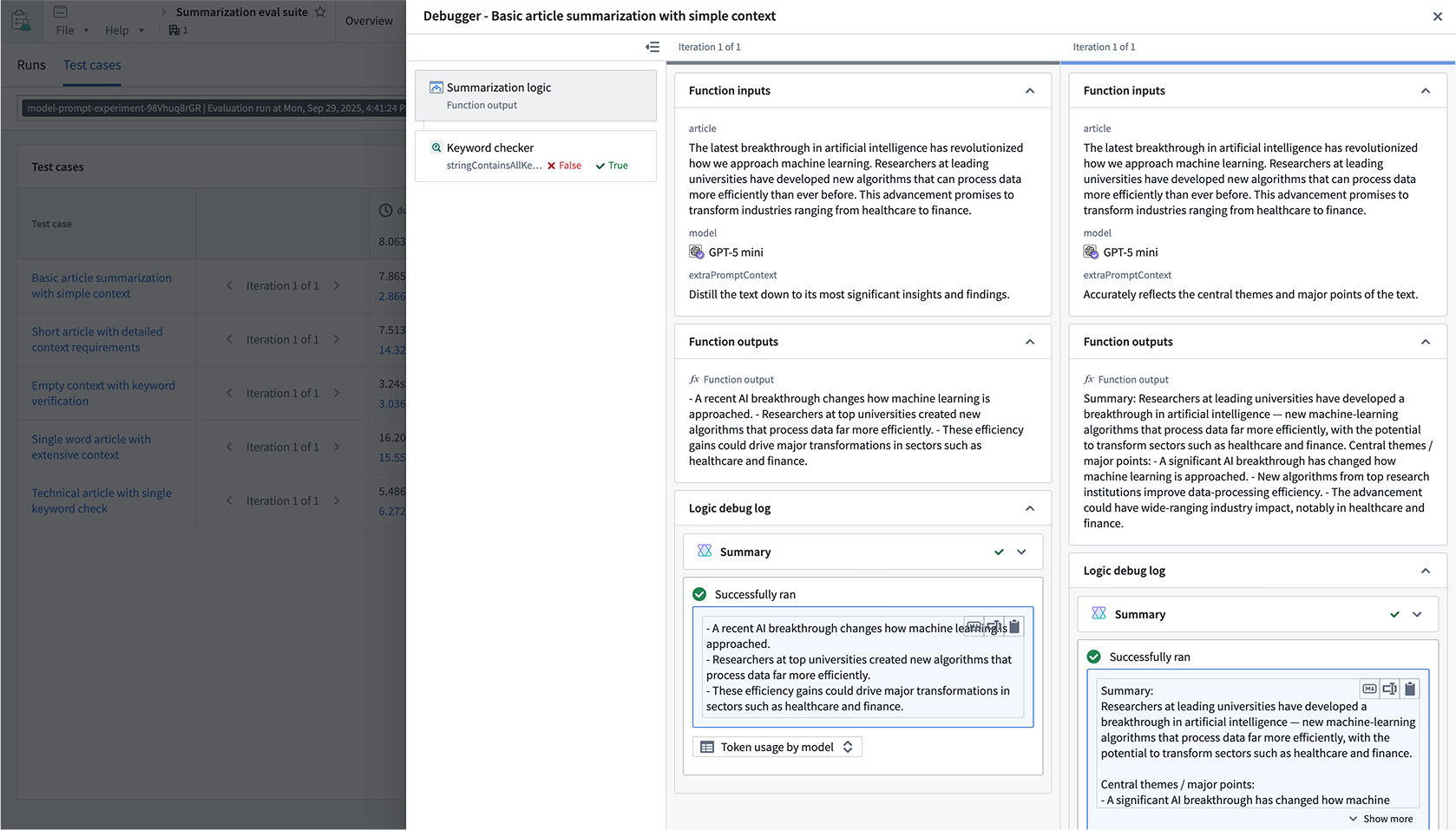1456x830 pixels.
Task: Copy right Summary output with clipboard icon
Action: coord(1410,689)
